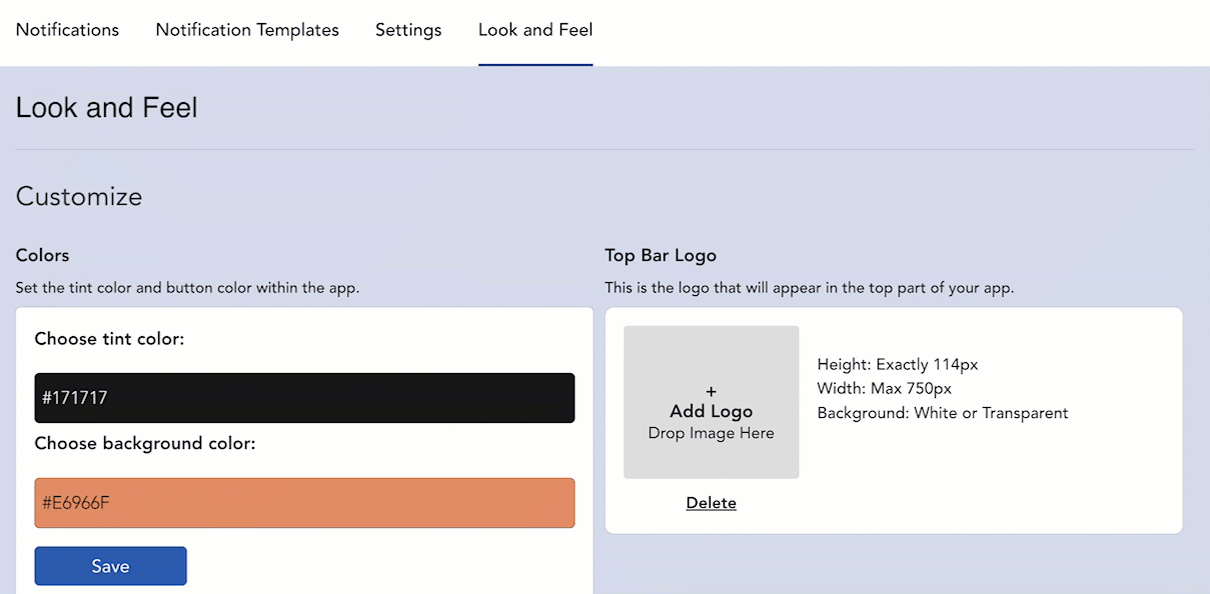Click the 'Look and Feel' page heading
Viewport: 1210px width, 594px height.
click(x=106, y=108)
